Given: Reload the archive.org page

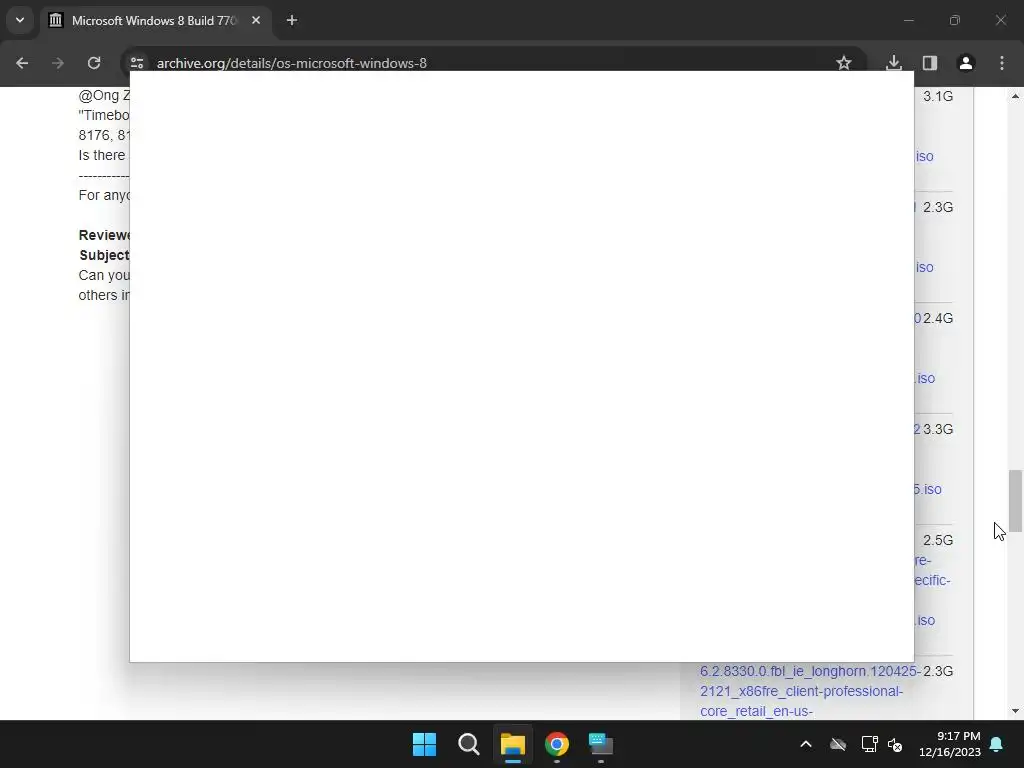Looking at the screenshot, I should pyautogui.click(x=94, y=63).
